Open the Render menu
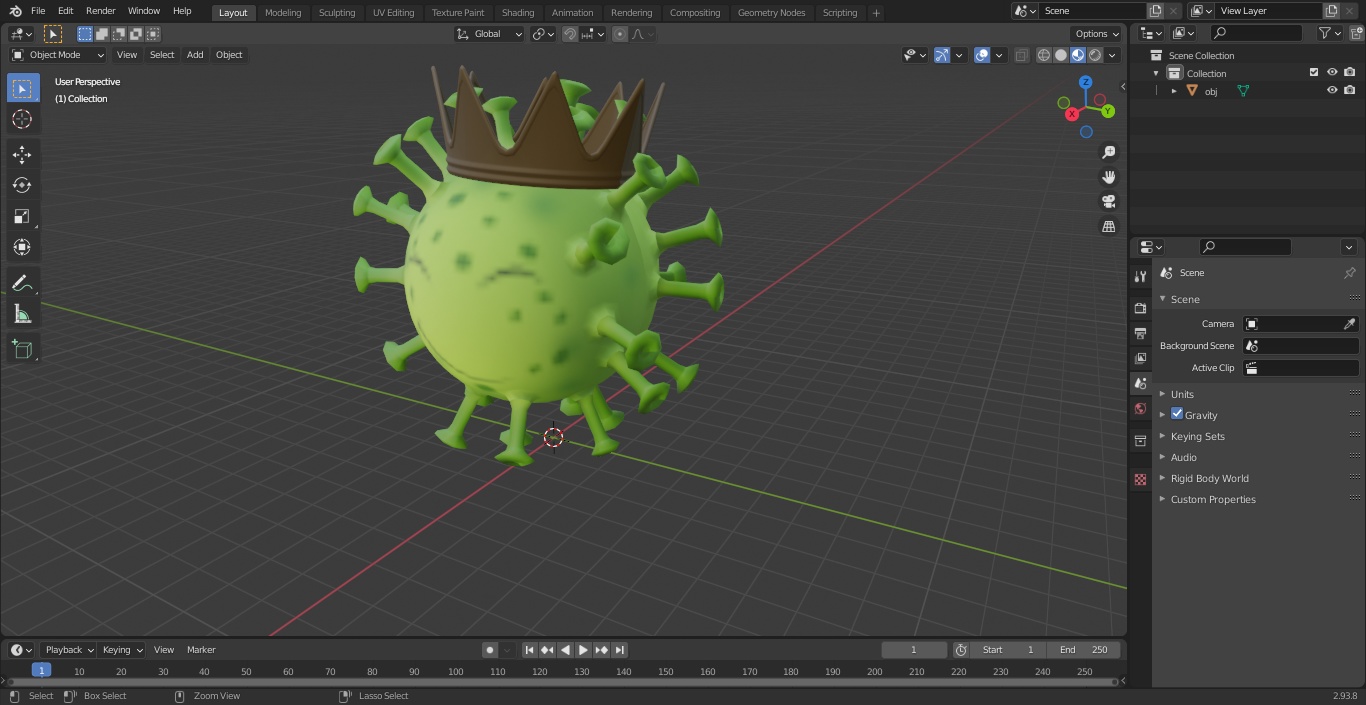The height and width of the screenshot is (705, 1366). 100,11
